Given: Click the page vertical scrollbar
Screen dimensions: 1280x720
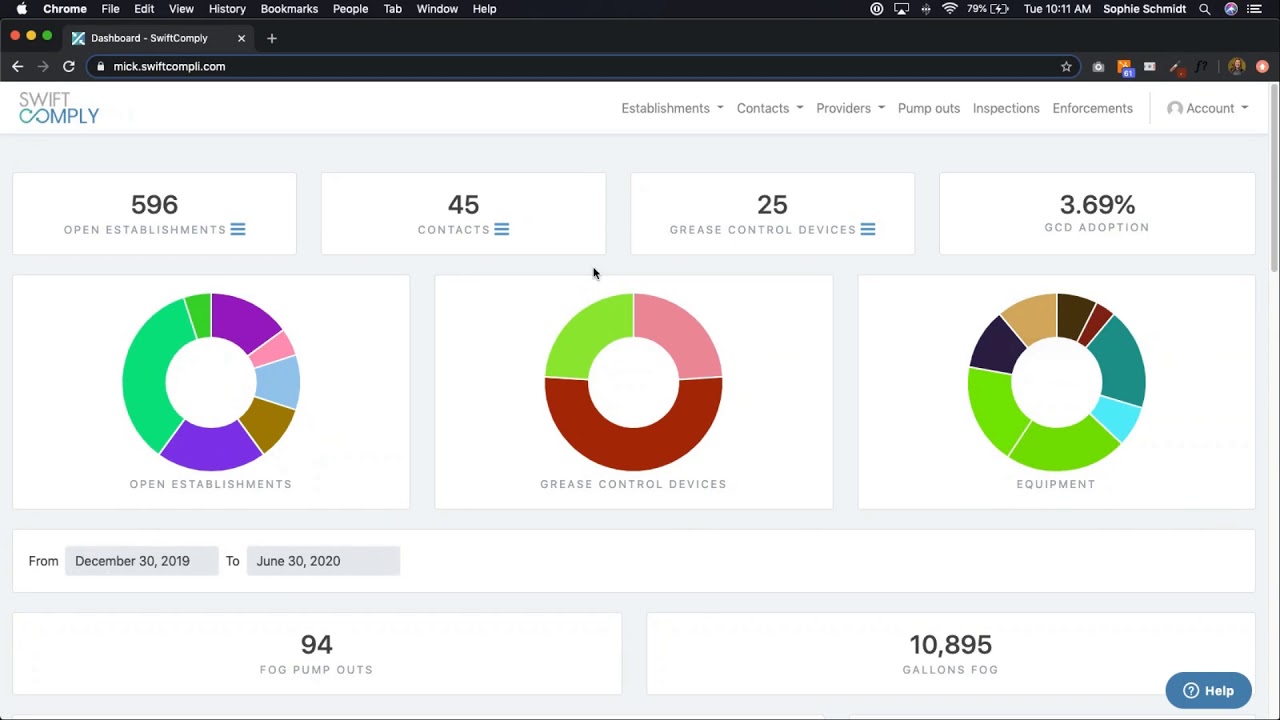Looking at the screenshot, I should click(1274, 180).
